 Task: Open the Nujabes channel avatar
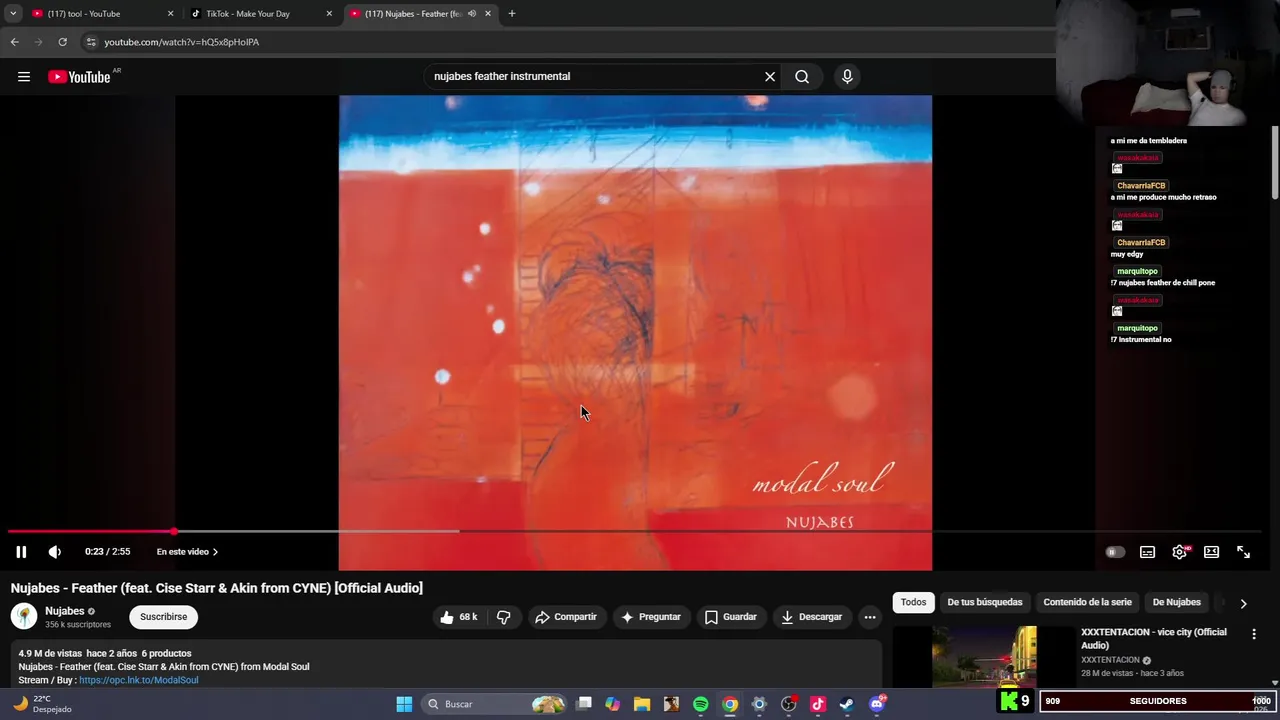coord(24,616)
